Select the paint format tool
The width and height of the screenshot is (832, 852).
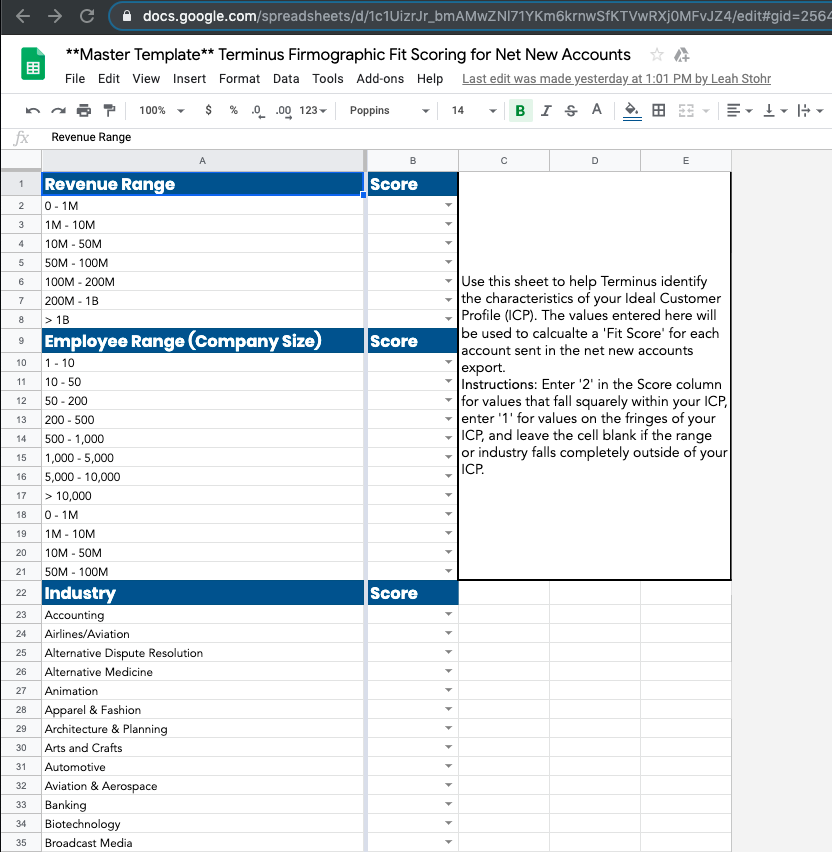coord(109,111)
